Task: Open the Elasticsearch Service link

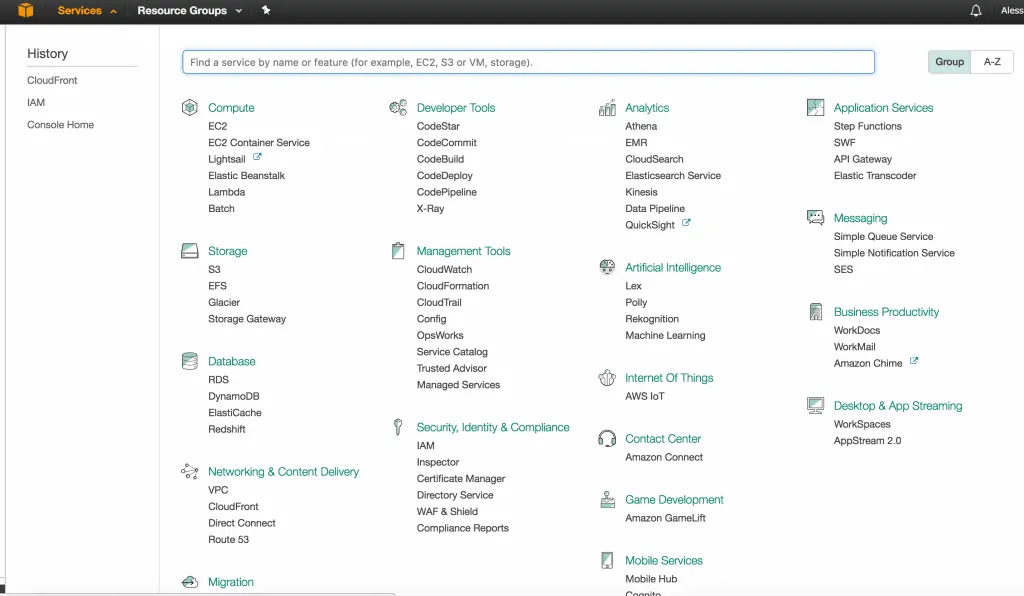Action: (673, 176)
